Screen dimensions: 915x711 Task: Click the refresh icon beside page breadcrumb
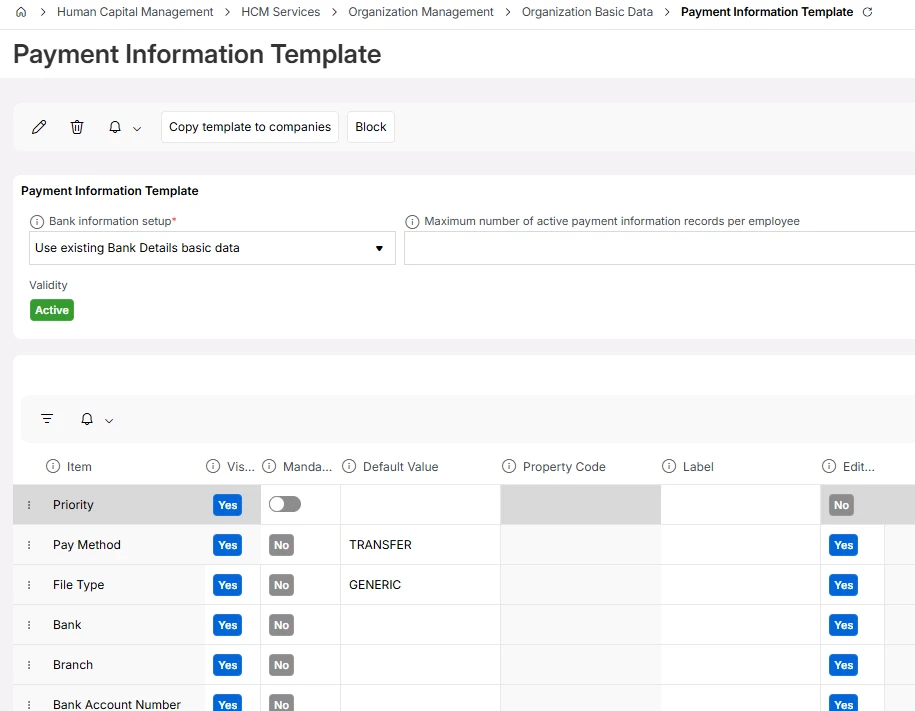(867, 12)
